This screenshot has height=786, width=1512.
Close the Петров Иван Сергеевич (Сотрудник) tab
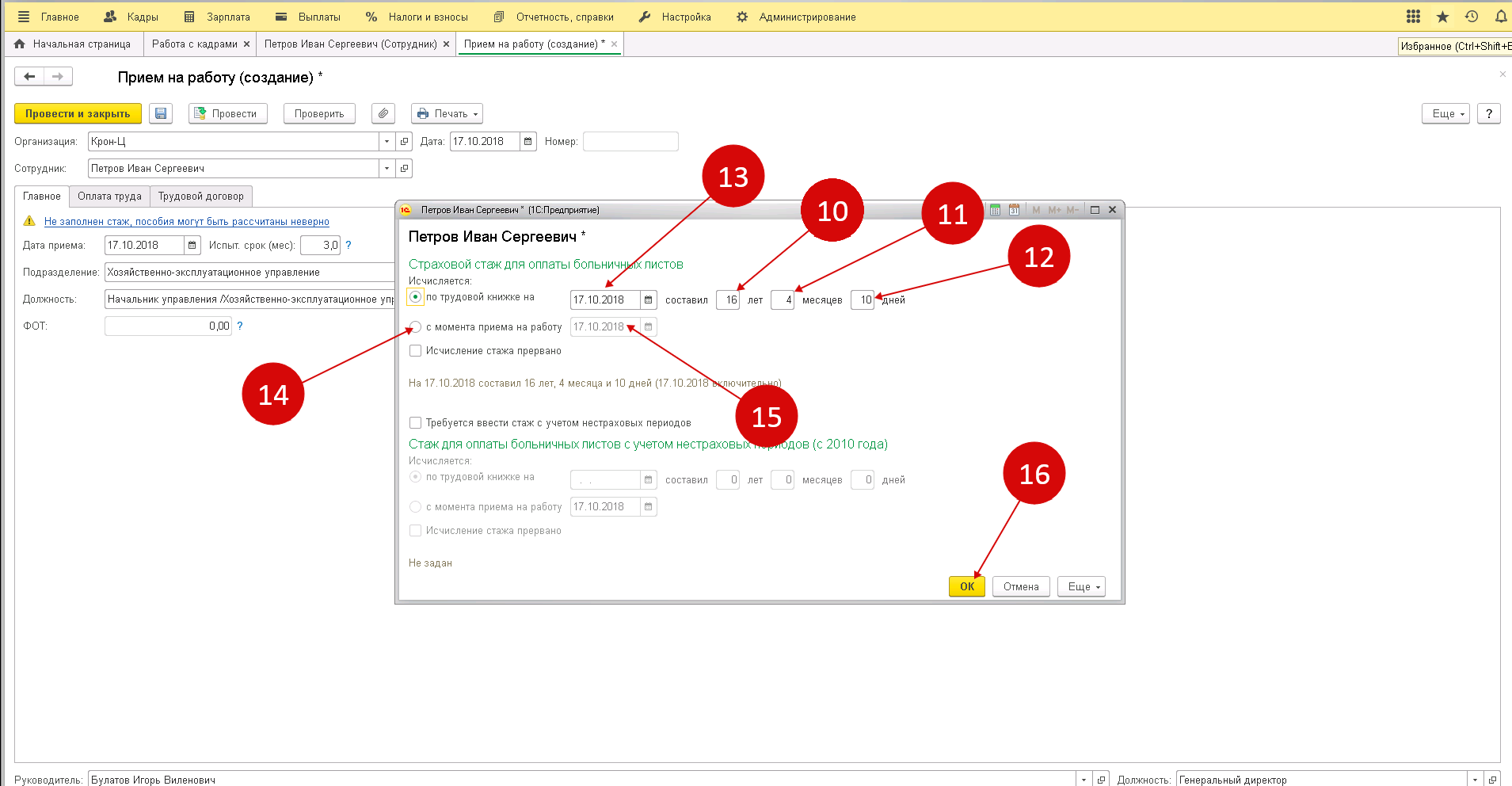click(447, 44)
